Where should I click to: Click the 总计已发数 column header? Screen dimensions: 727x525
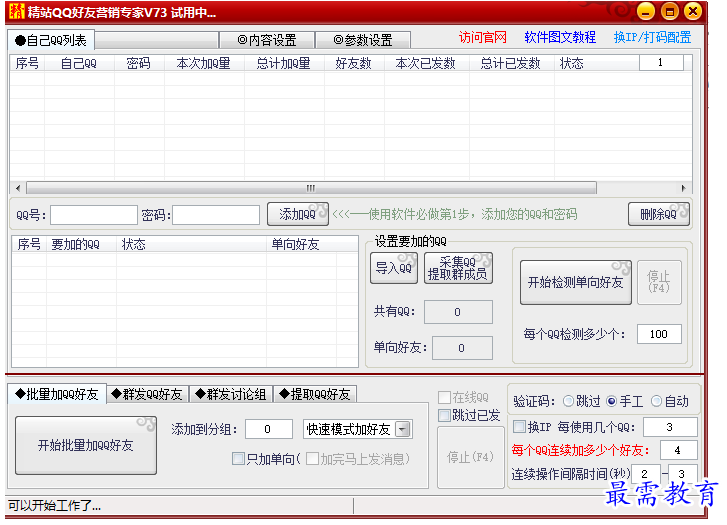pyautogui.click(x=510, y=63)
